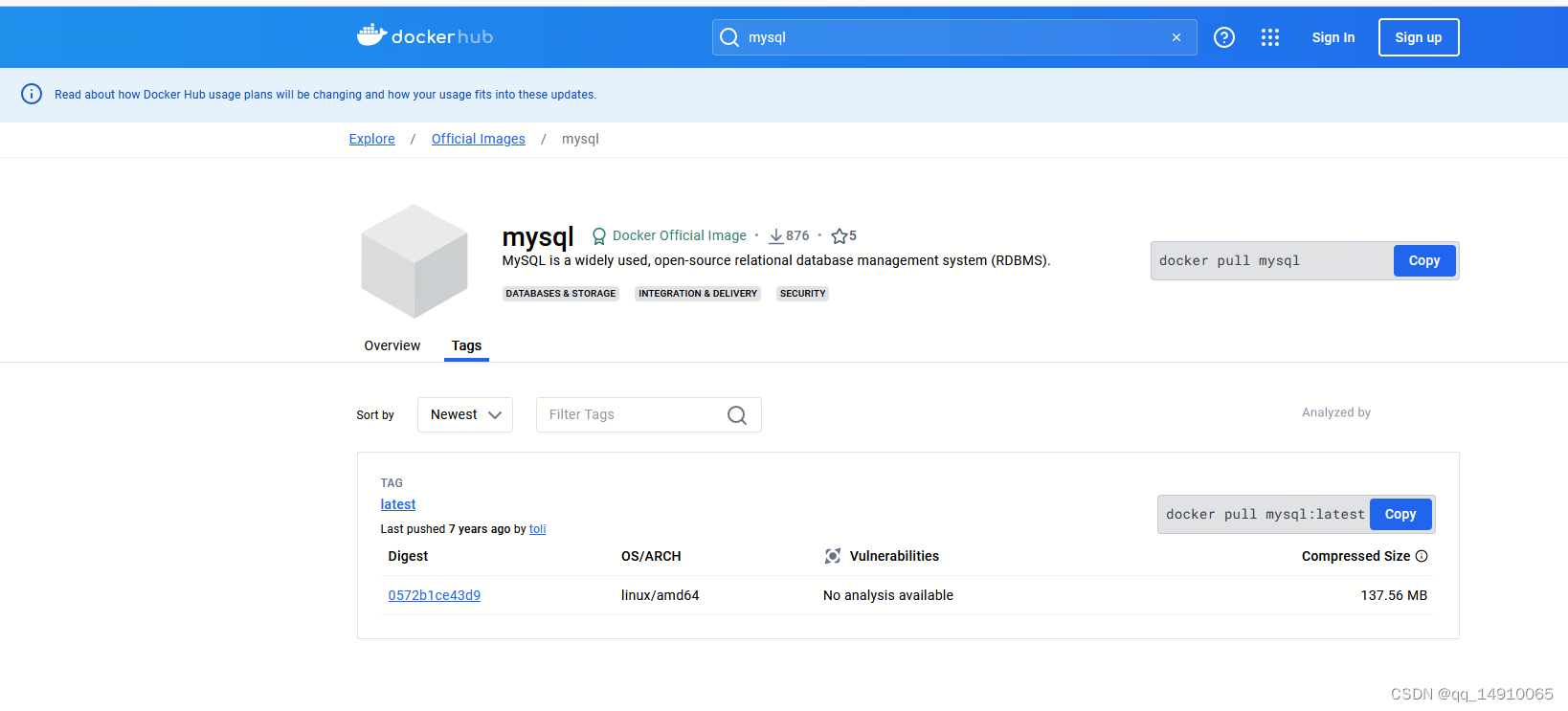Screen dimensions: 1568x711
Task: Click the Docker Official Image badge icon
Action: (x=599, y=236)
